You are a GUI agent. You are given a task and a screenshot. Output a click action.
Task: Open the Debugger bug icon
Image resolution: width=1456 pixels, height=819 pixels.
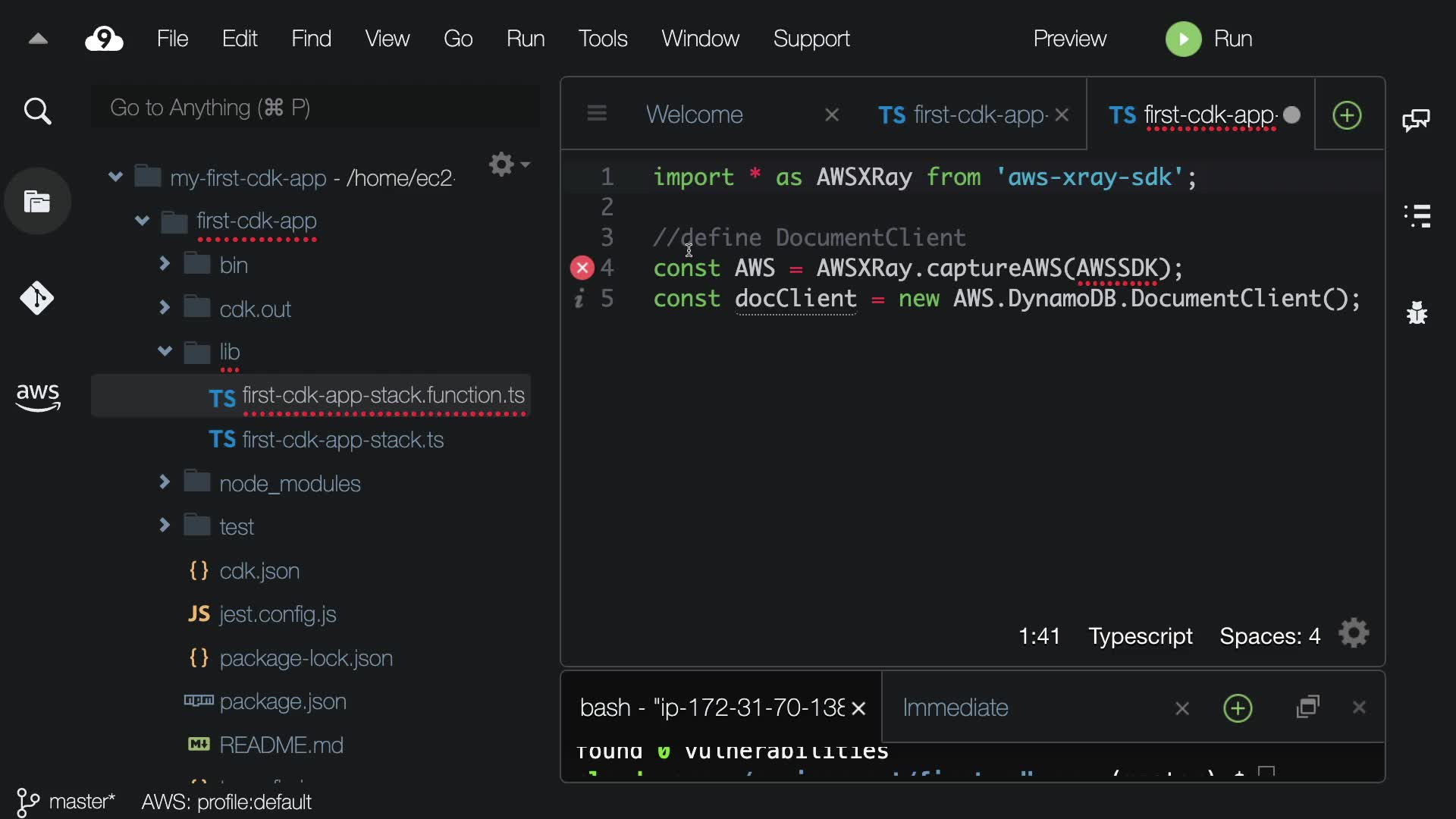click(1417, 312)
